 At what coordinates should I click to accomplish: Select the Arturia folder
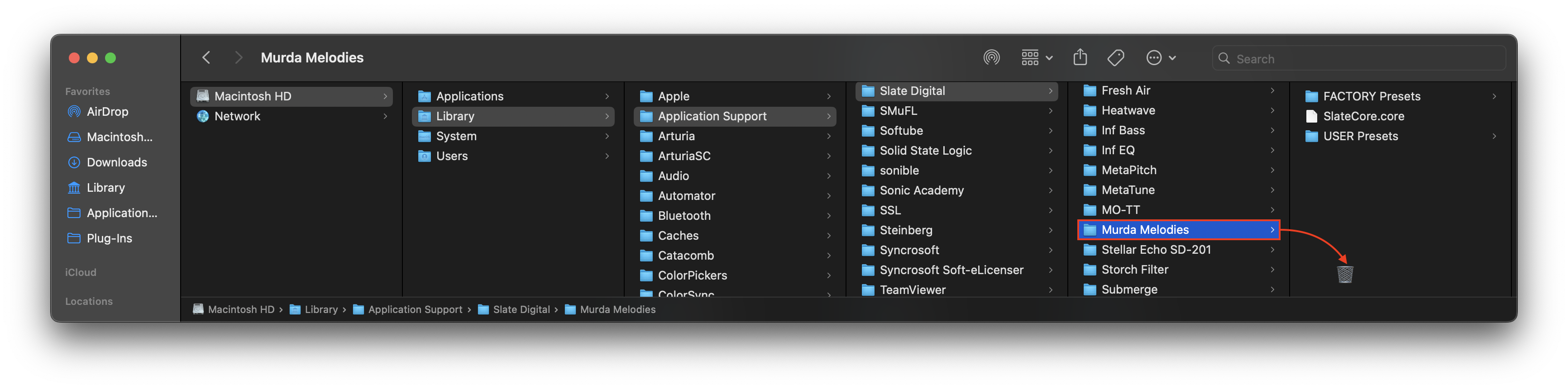tap(735, 137)
